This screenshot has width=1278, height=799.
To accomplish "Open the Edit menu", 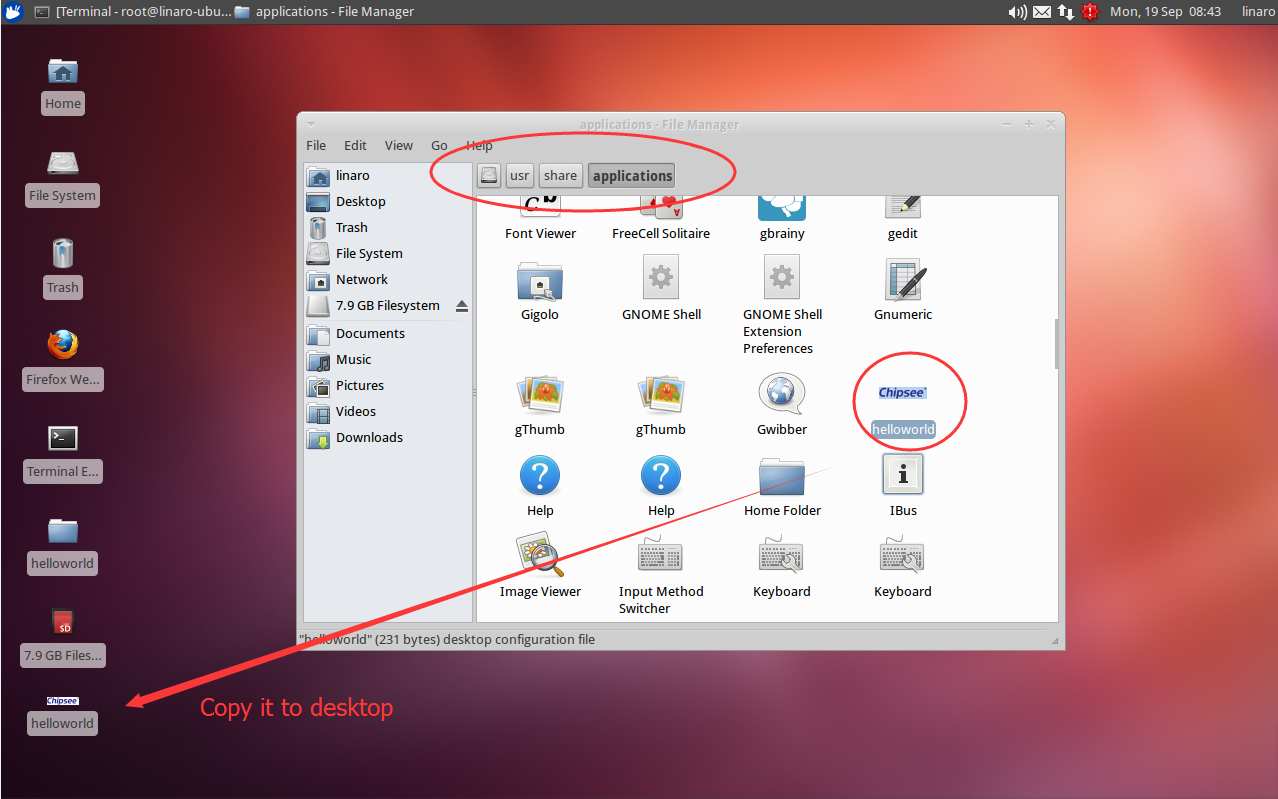I will coord(355,145).
